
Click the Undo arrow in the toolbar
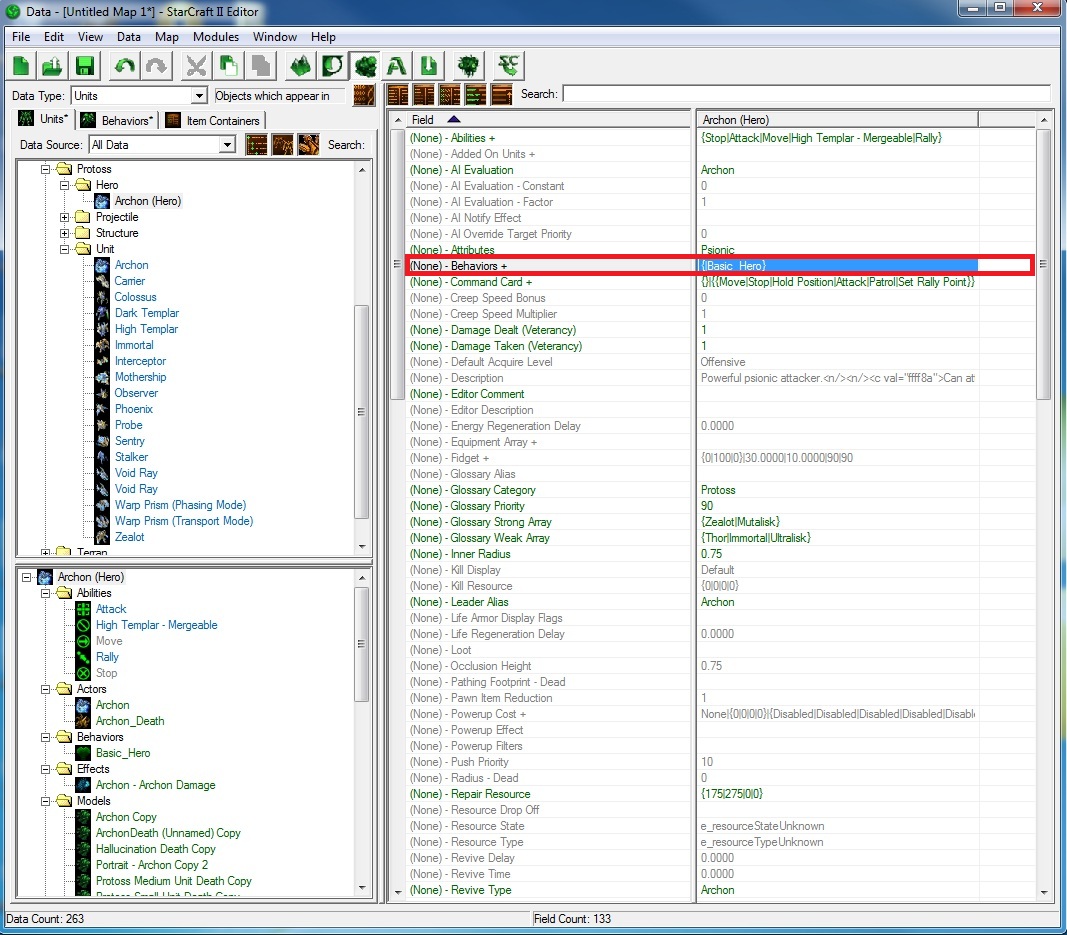coord(125,66)
